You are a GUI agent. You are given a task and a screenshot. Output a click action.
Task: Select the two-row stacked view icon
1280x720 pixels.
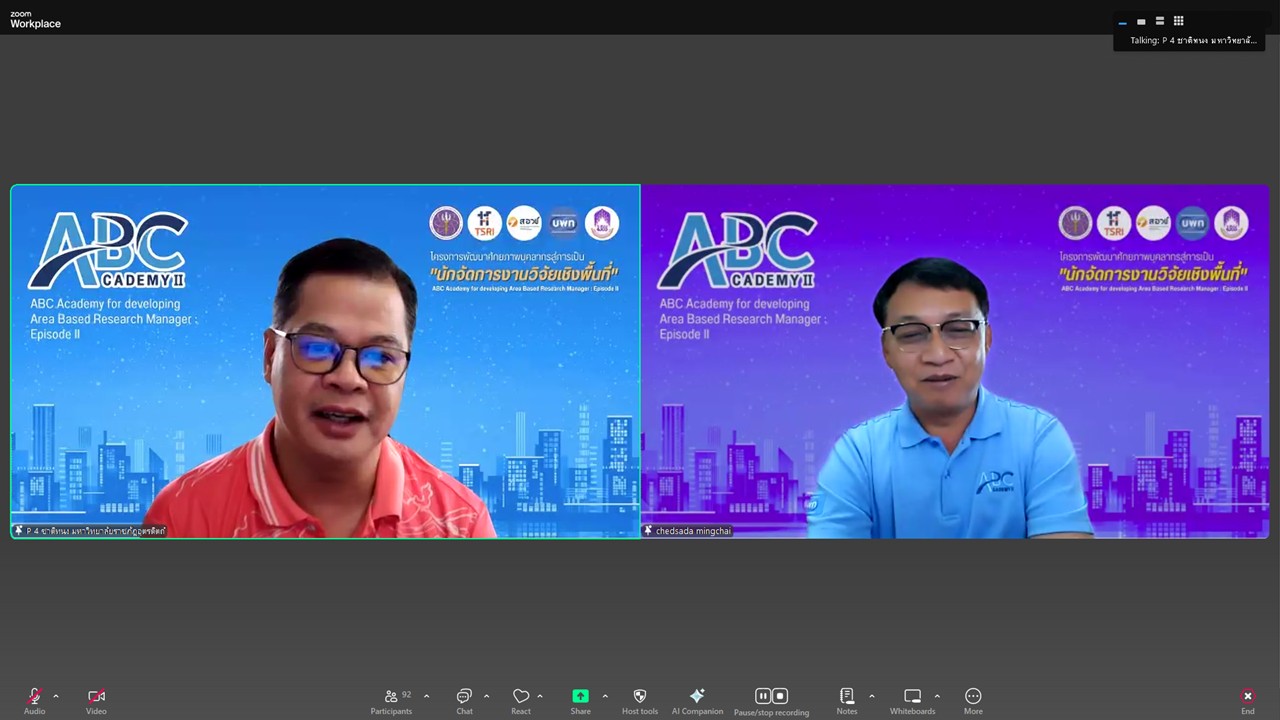1160,21
